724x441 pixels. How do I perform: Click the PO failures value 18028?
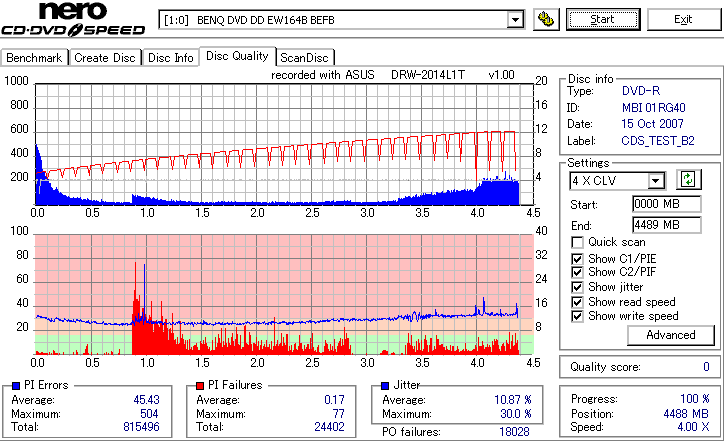[x=514, y=432]
